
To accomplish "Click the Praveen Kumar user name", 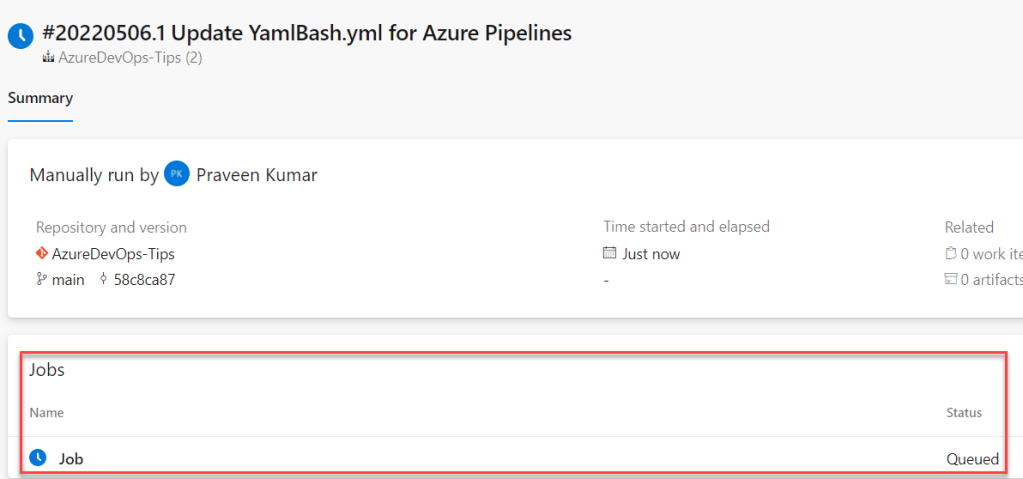I will coord(258,175).
